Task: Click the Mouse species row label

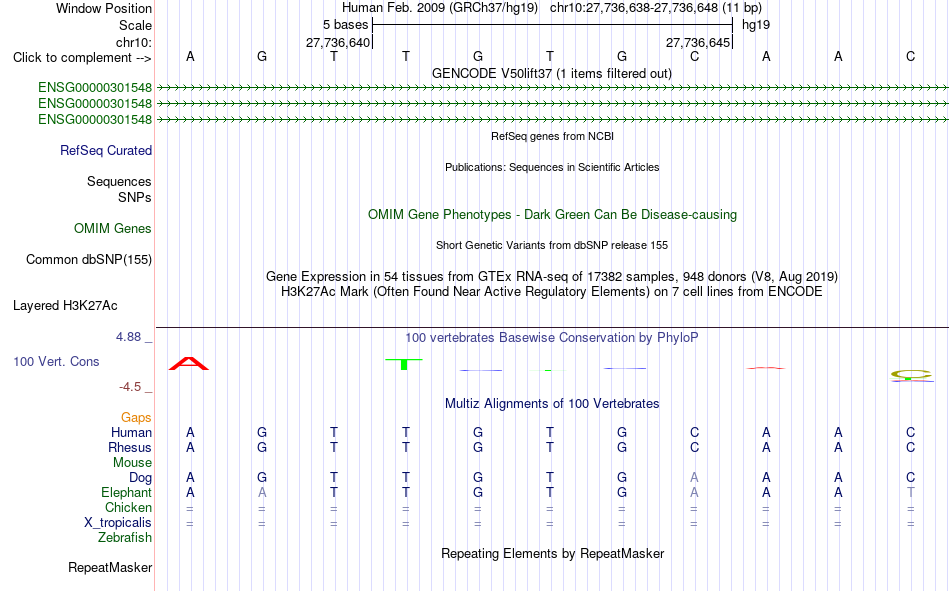Action: coord(132,462)
